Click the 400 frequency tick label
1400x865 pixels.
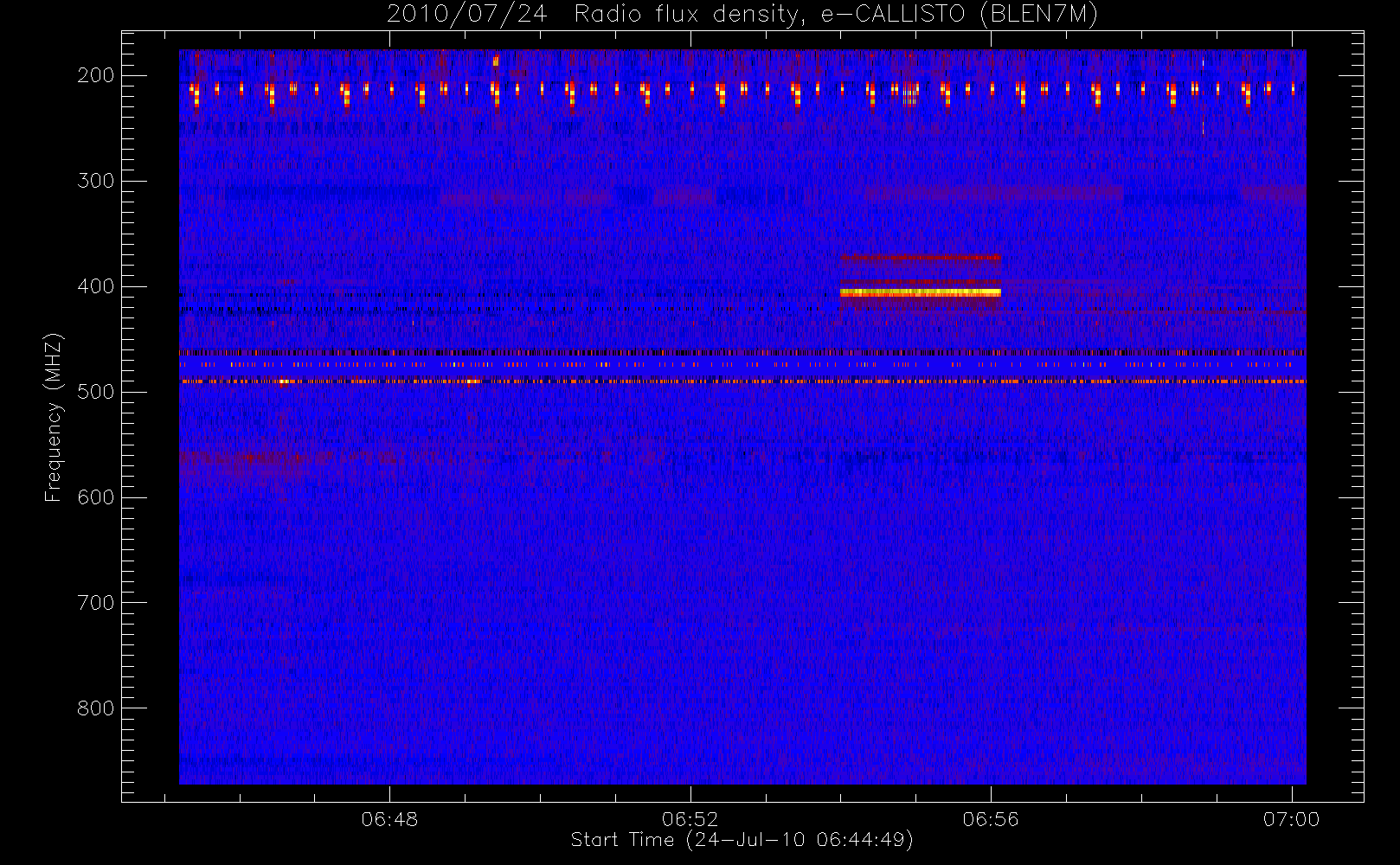click(x=96, y=286)
